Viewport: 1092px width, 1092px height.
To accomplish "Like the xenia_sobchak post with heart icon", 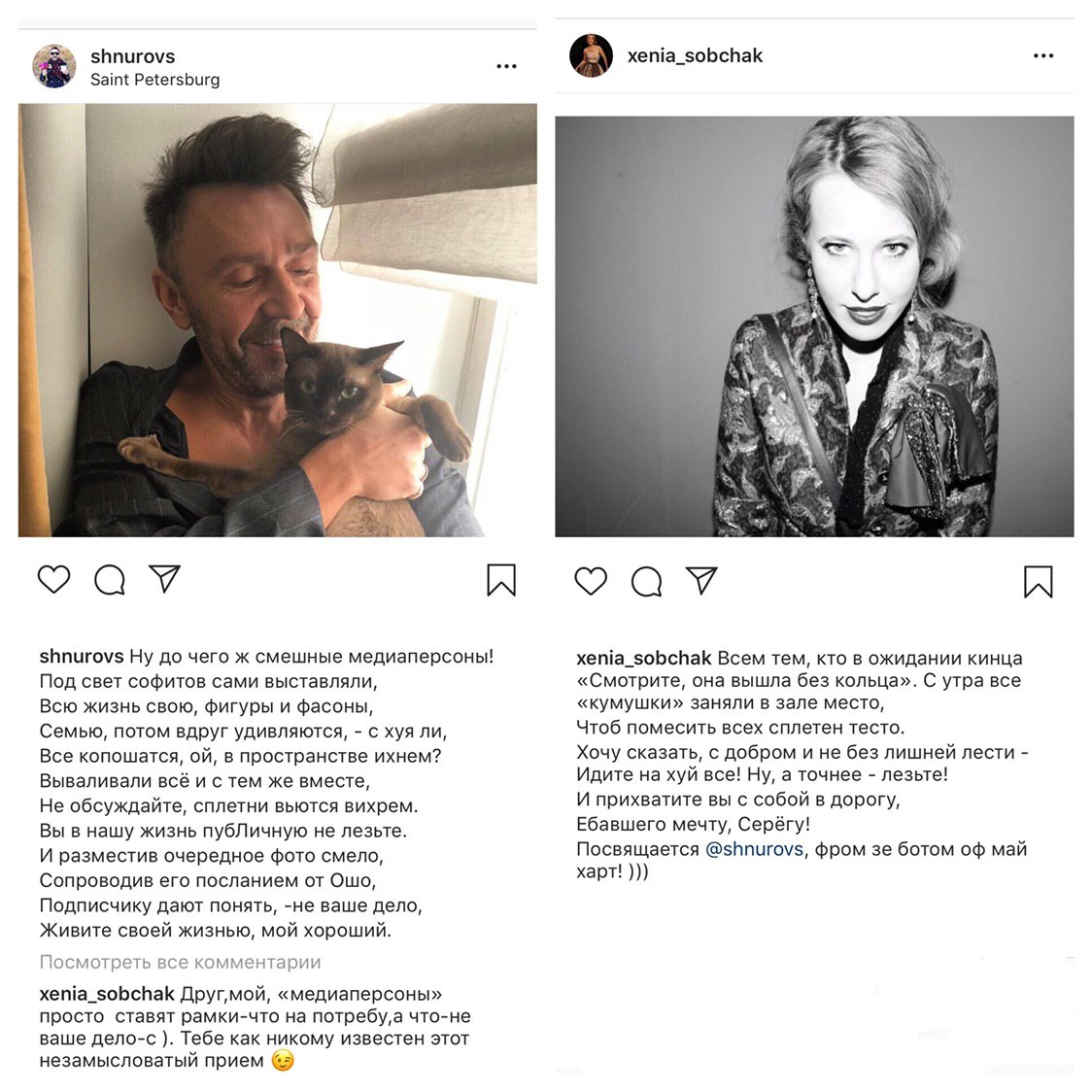I will pos(591,581).
